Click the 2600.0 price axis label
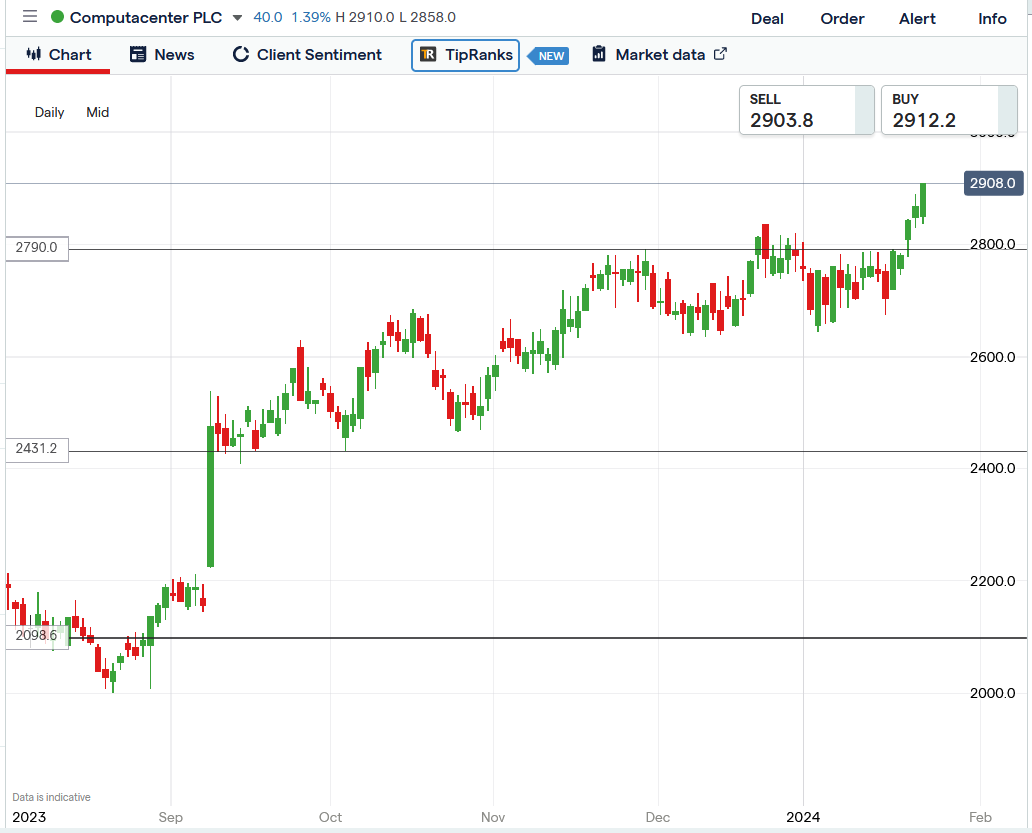Viewport: 1032px width, 833px height. [993, 357]
